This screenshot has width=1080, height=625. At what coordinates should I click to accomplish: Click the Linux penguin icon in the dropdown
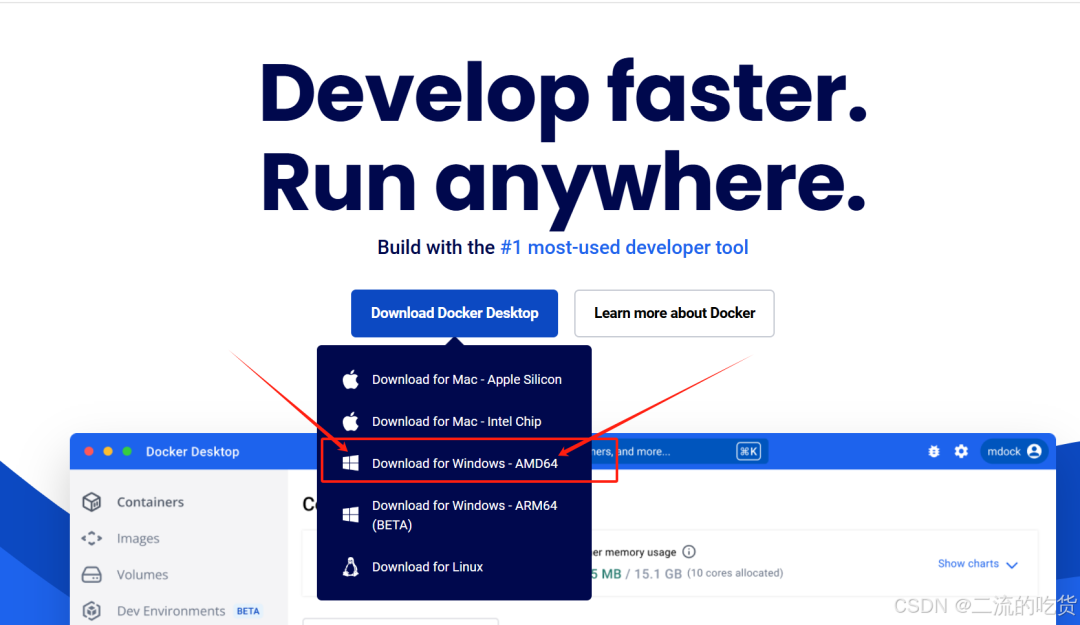tap(351, 566)
